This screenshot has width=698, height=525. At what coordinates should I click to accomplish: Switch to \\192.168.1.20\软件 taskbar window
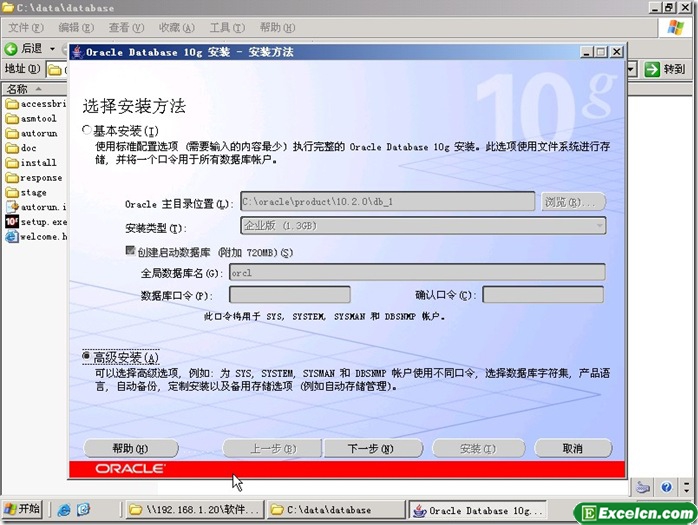coord(194,510)
